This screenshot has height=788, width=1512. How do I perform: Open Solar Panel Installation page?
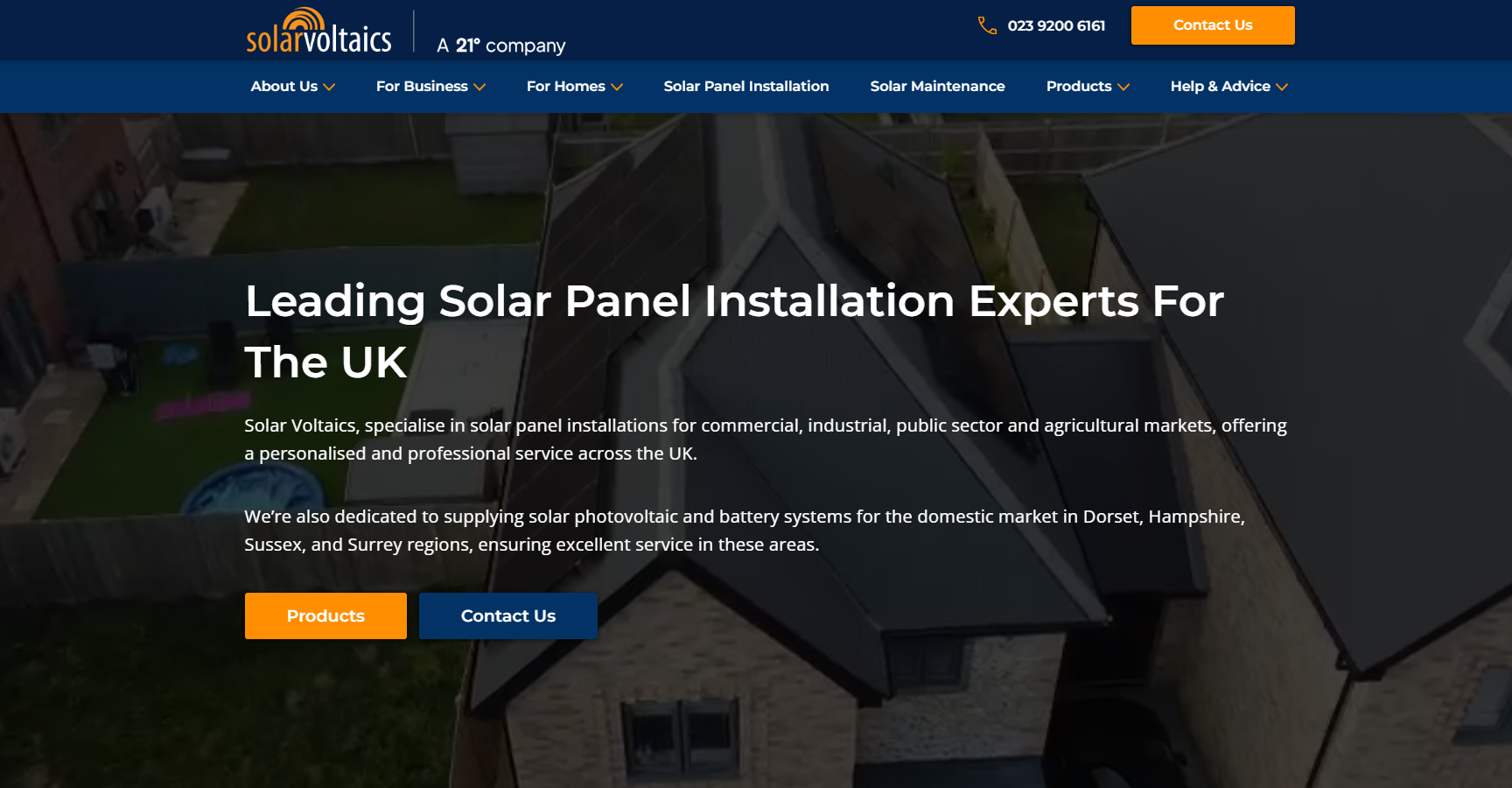coord(746,86)
